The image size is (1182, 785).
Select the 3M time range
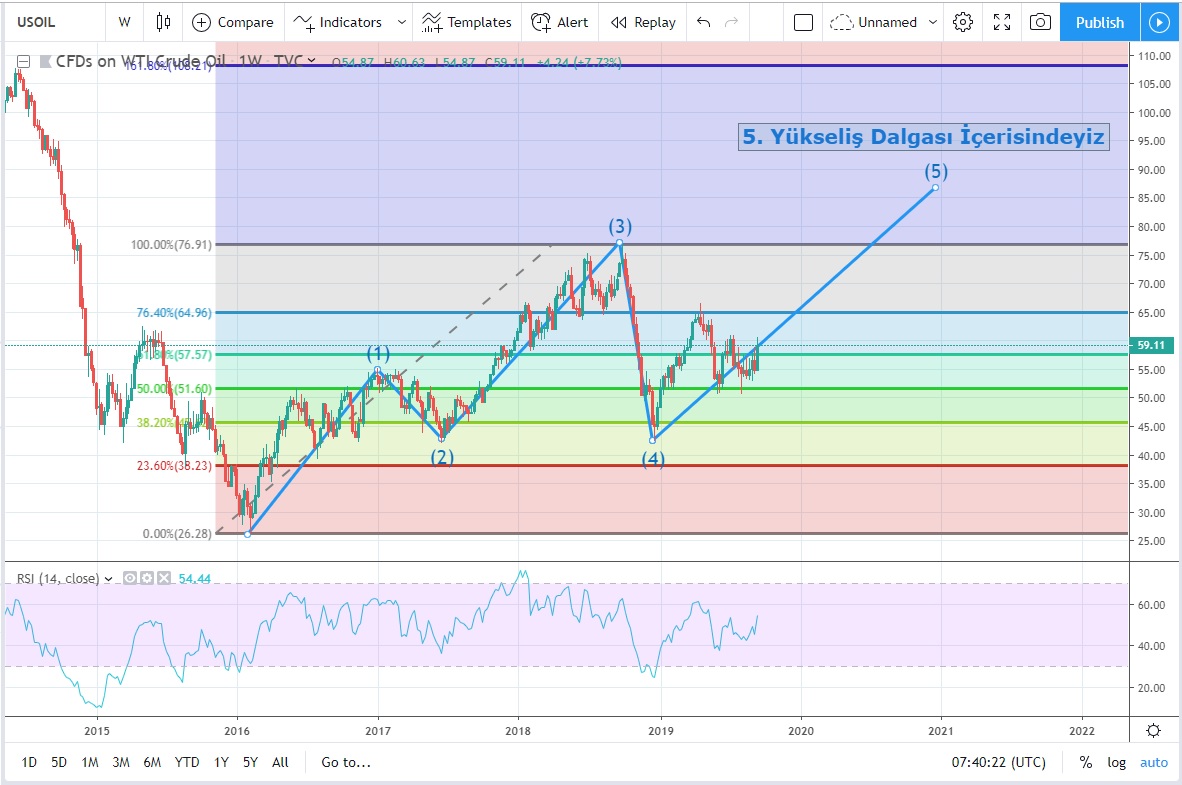[x=121, y=762]
